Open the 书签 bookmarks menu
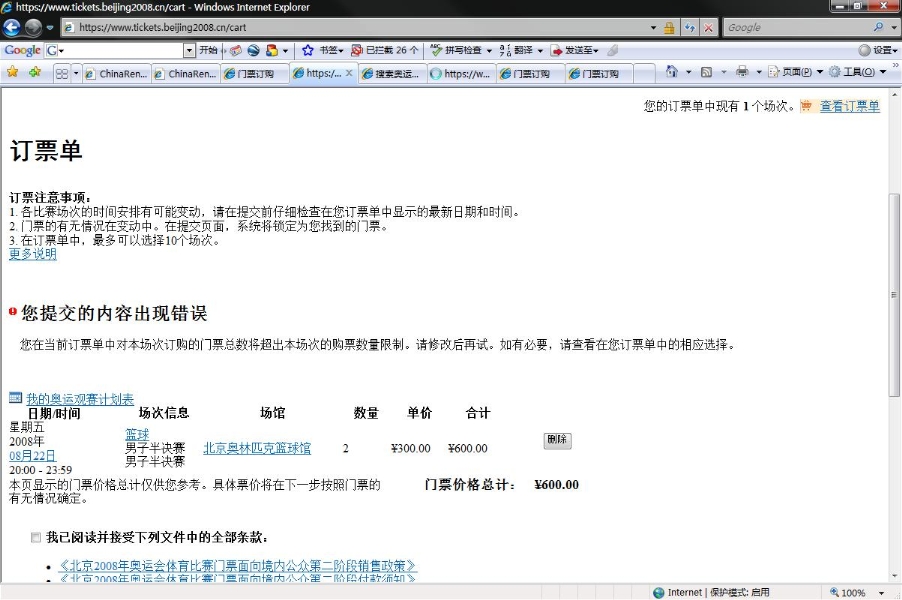902x600 pixels. (331, 50)
